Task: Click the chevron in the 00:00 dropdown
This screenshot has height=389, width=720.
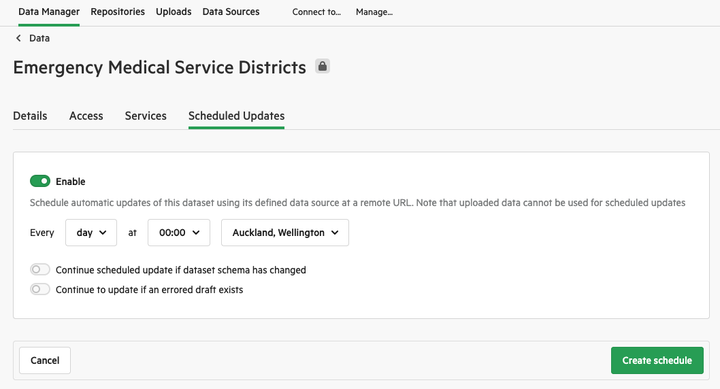Action: click(196, 232)
